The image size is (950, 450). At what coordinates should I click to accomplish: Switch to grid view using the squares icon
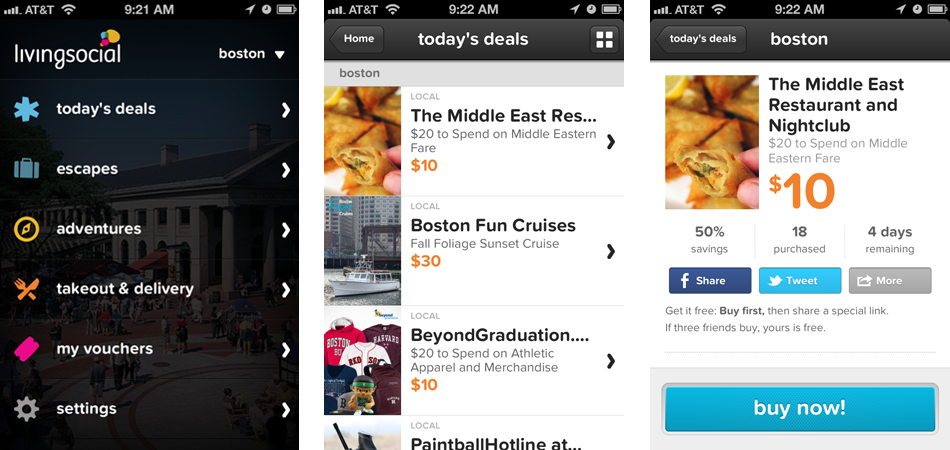604,39
